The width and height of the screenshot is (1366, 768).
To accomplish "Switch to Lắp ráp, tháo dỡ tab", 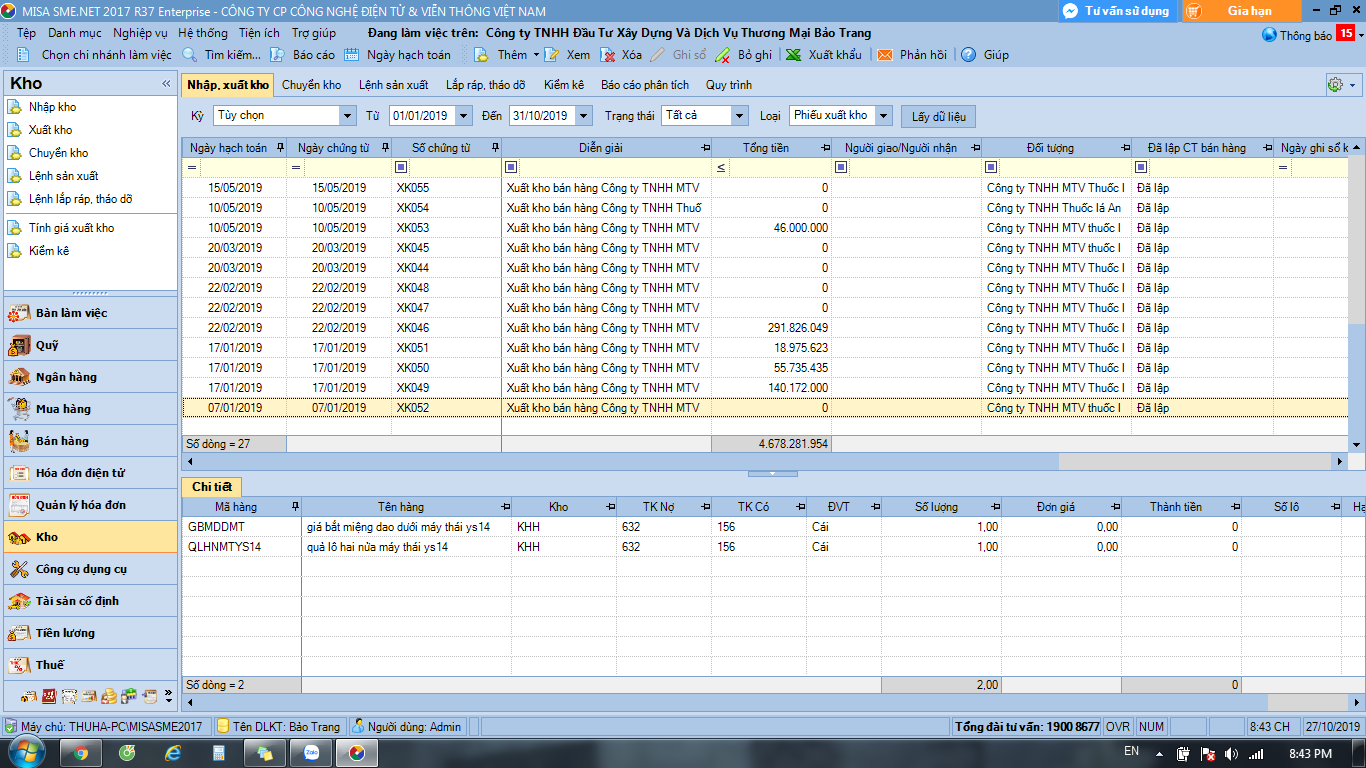I will pos(485,85).
